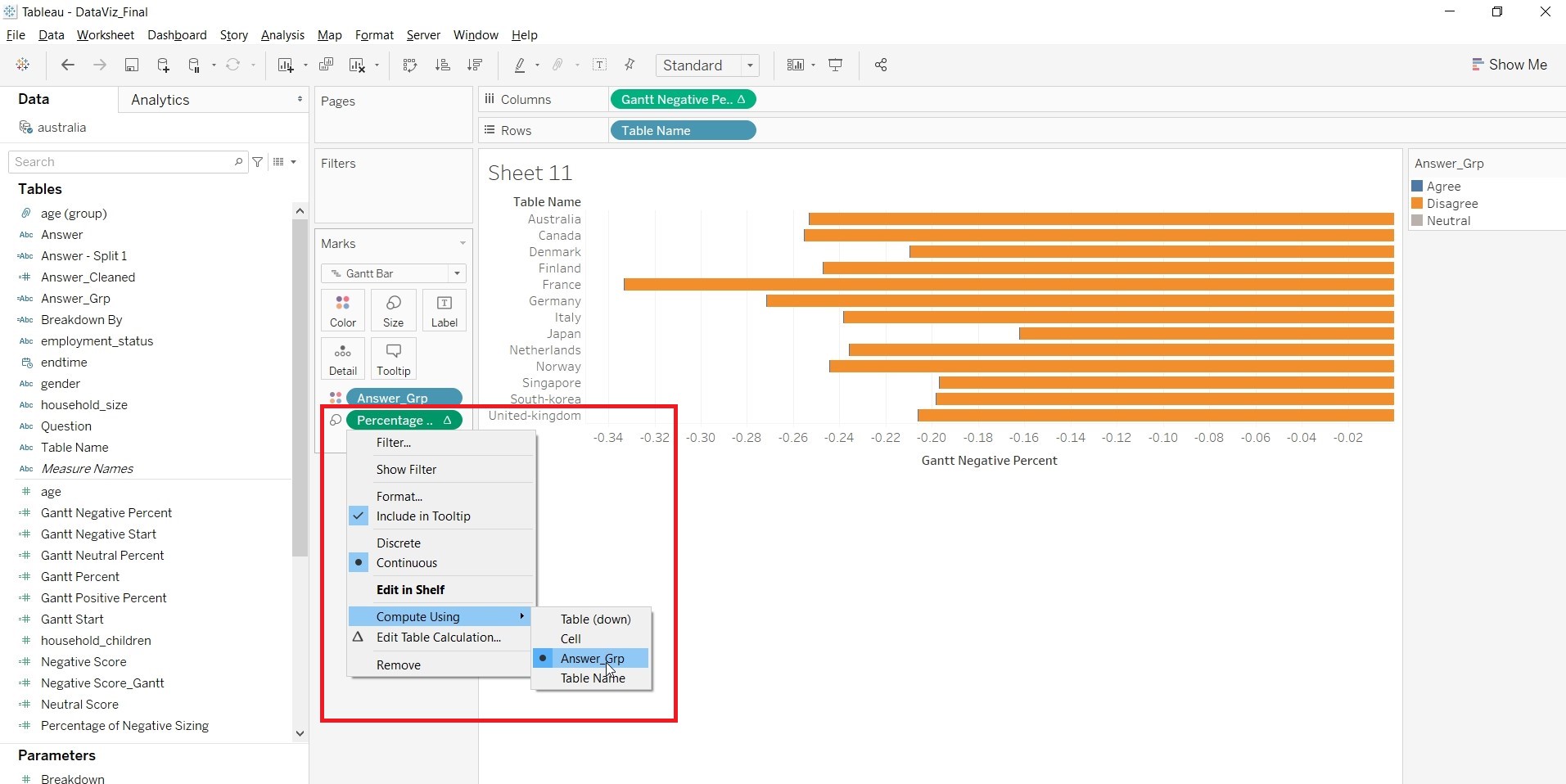Sort ascending using the toolbar icon
Screen dimensions: 1566x784
click(442, 65)
